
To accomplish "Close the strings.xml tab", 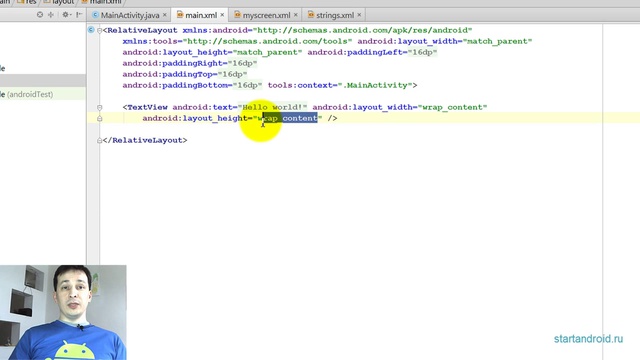I will (359, 15).
